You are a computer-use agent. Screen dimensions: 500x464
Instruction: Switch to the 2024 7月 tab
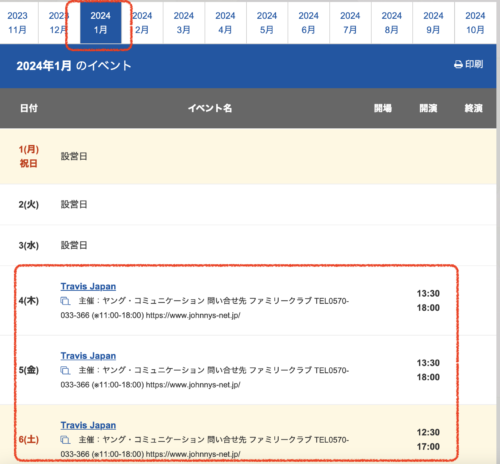(350, 23)
